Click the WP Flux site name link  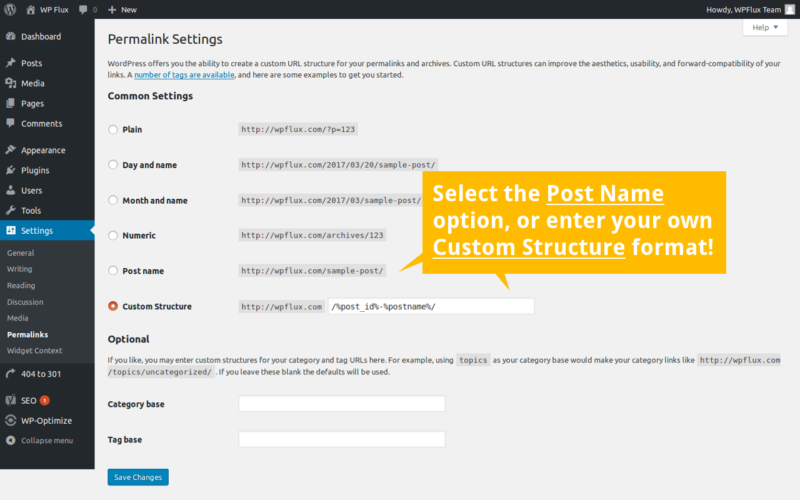(x=54, y=10)
